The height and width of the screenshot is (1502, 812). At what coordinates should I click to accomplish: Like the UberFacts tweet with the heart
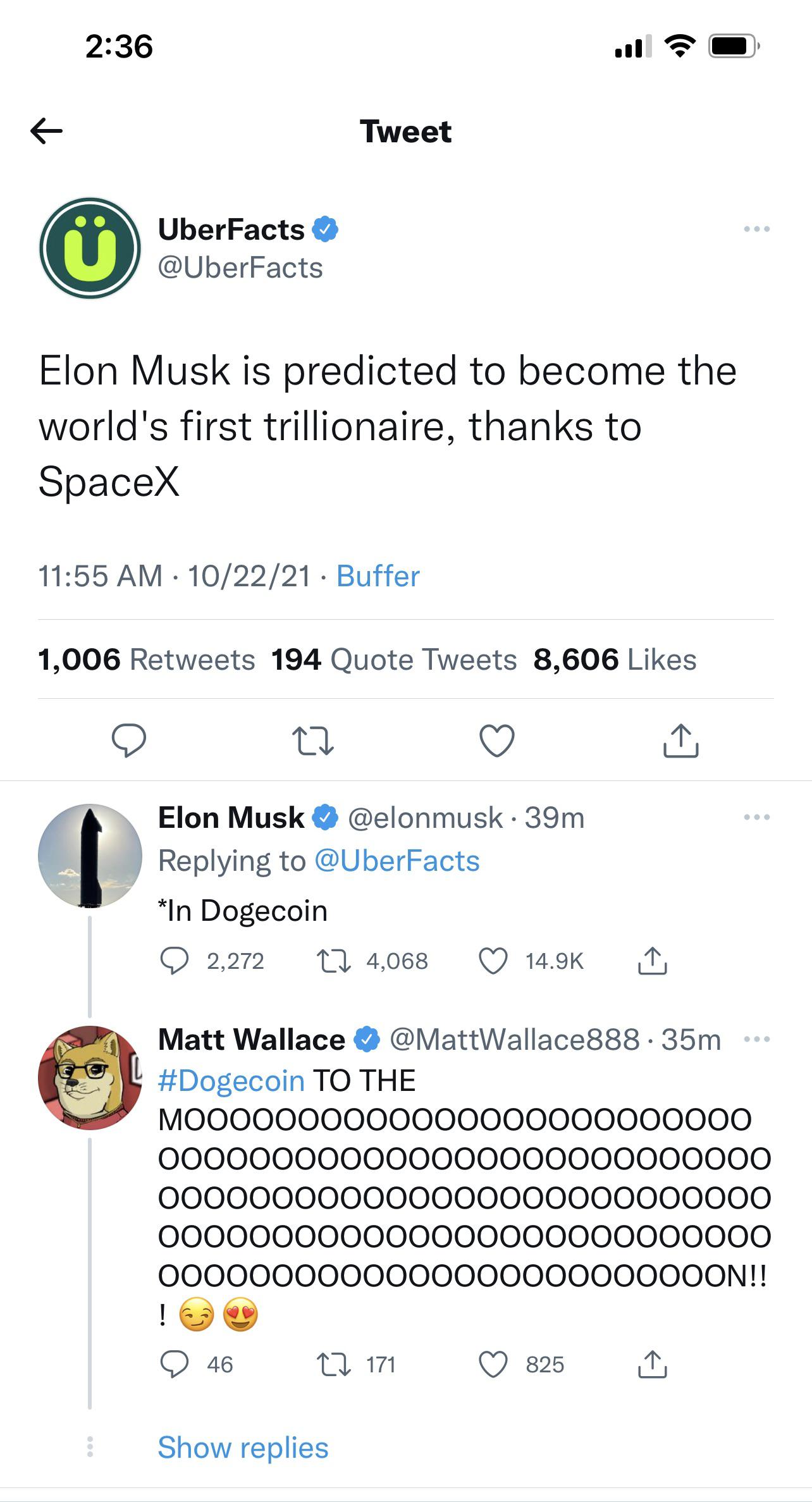tap(497, 741)
